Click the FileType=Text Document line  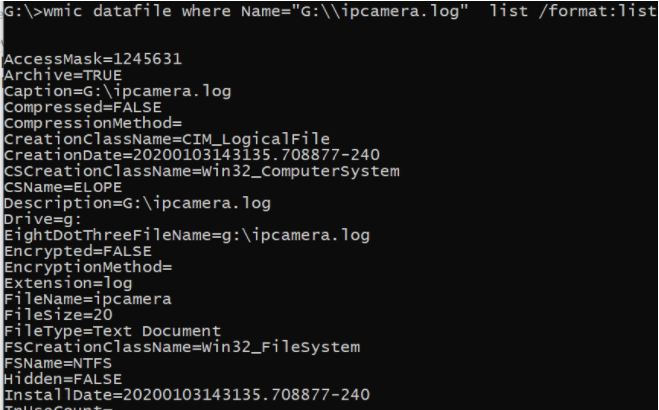tap(112, 331)
